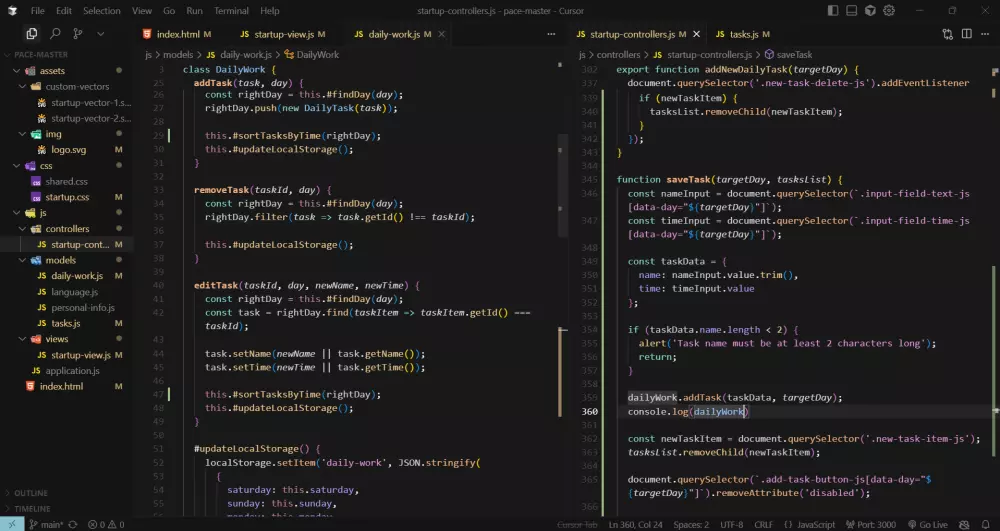
Task: Open the Source Control view icon
Action: coord(78,34)
